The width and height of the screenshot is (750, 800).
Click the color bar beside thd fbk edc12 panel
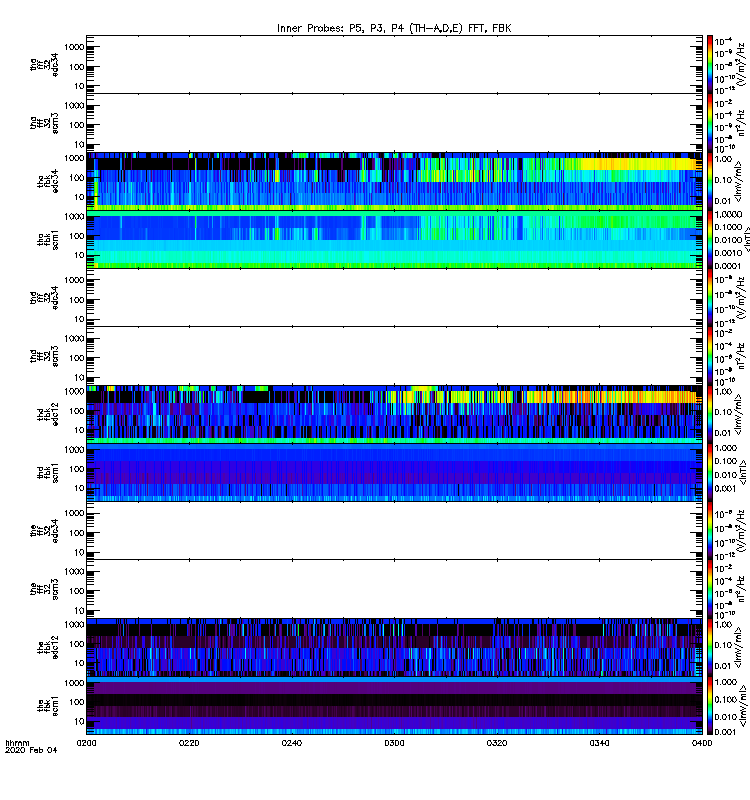(710, 414)
